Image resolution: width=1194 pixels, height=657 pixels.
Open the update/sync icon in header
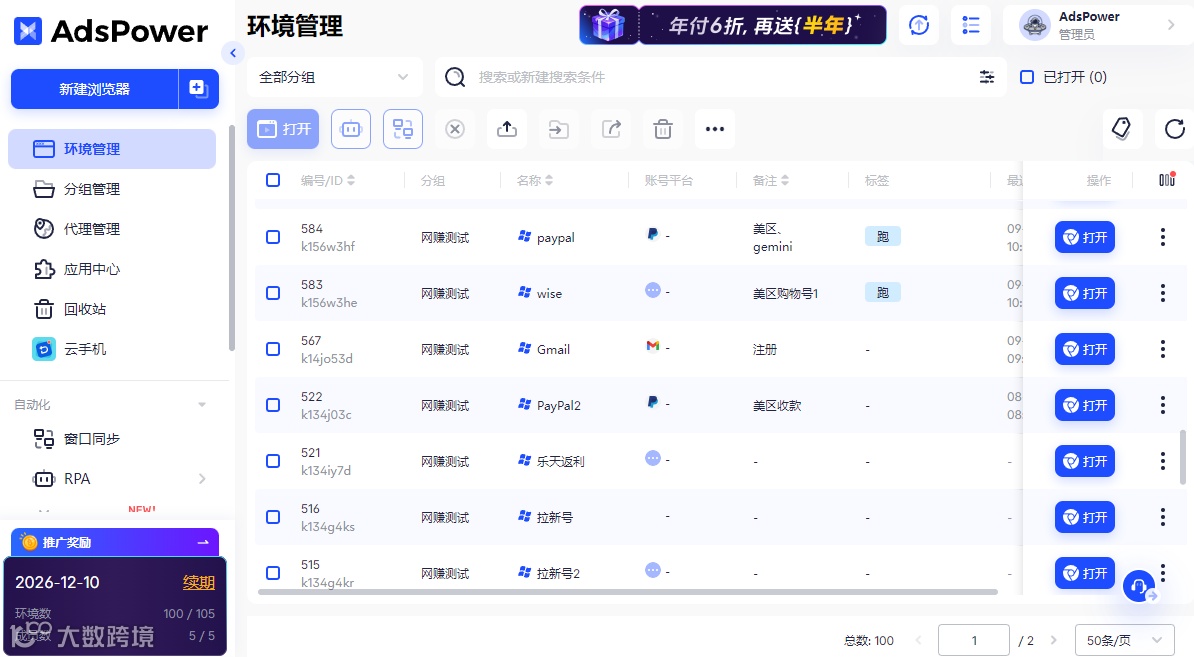click(x=919, y=25)
